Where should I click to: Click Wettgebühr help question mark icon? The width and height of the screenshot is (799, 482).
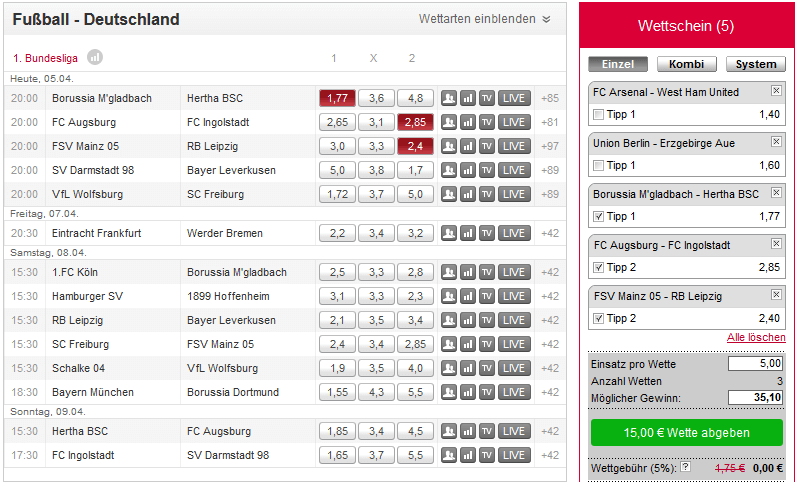tap(685, 466)
